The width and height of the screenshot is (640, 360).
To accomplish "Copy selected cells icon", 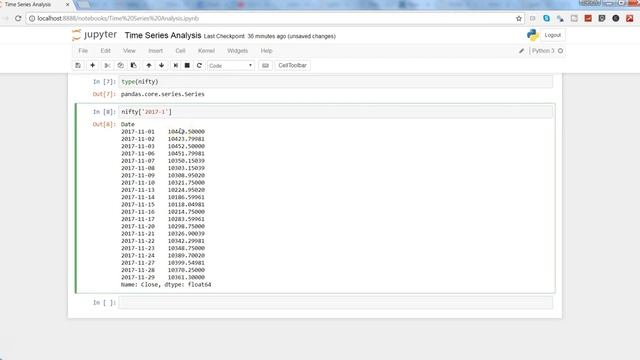I will tap(120, 65).
